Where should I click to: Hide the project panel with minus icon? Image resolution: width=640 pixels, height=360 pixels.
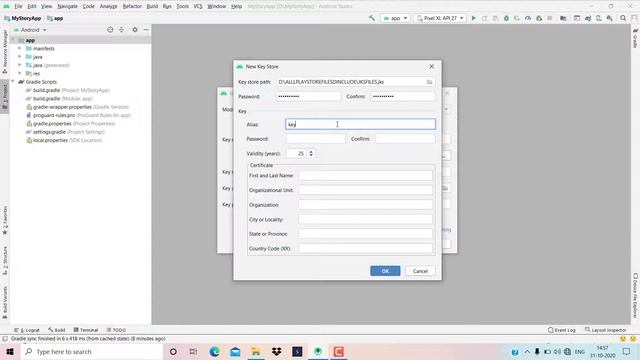[146, 30]
